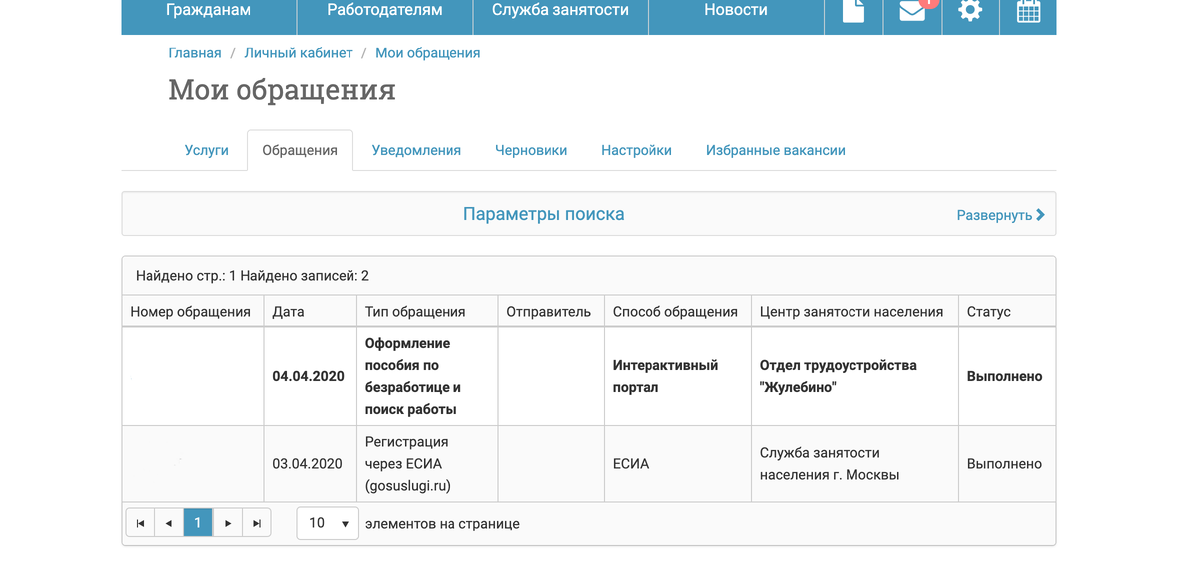Open the elements per page dropdown showing 10
Screen dimensions: 1200x577
point(327,522)
